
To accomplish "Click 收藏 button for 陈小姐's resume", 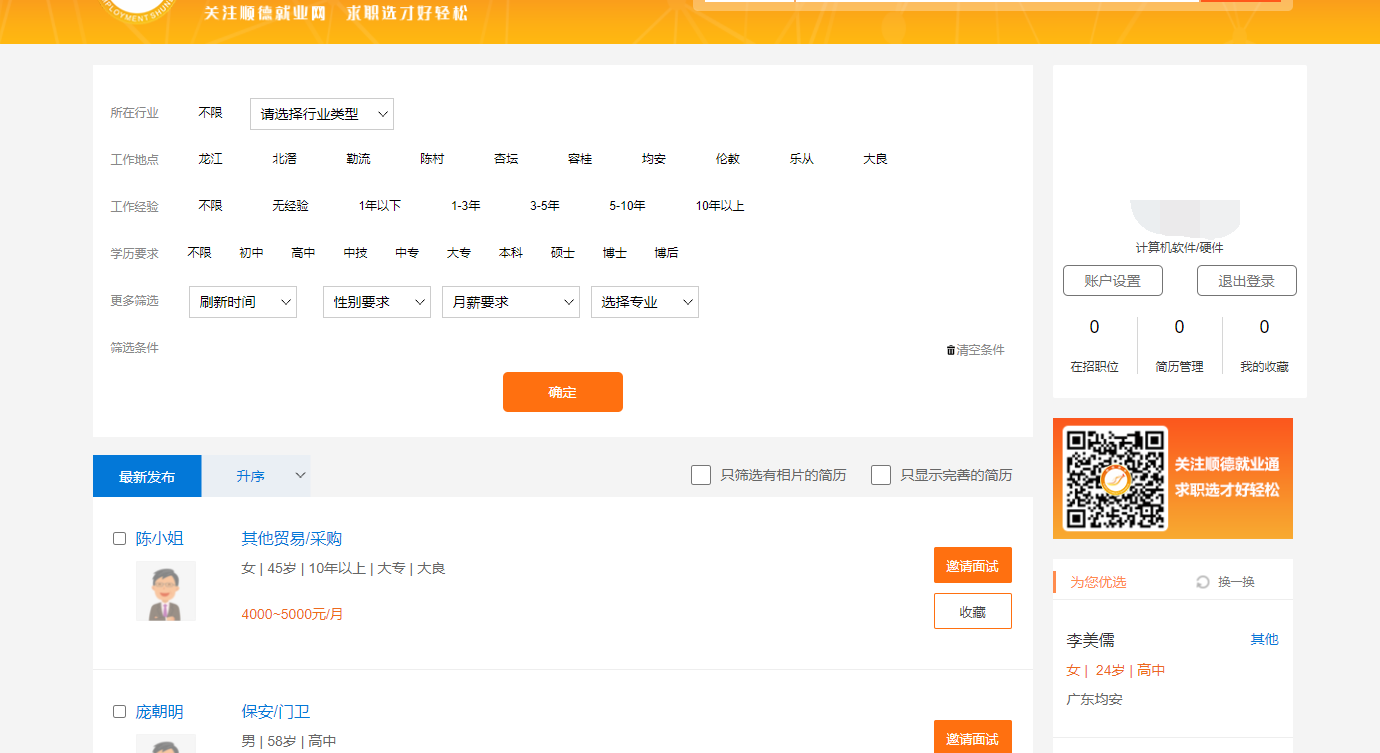I will pos(972,611).
